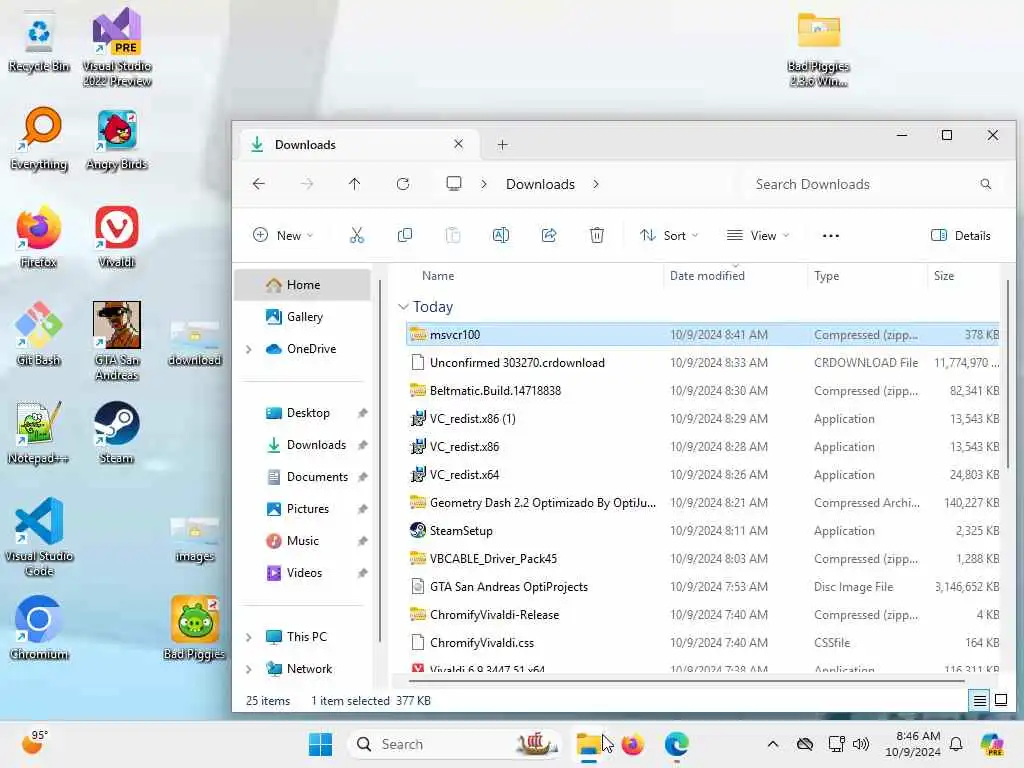Close the Downloads tab
This screenshot has height=768, width=1024.
tap(458, 144)
